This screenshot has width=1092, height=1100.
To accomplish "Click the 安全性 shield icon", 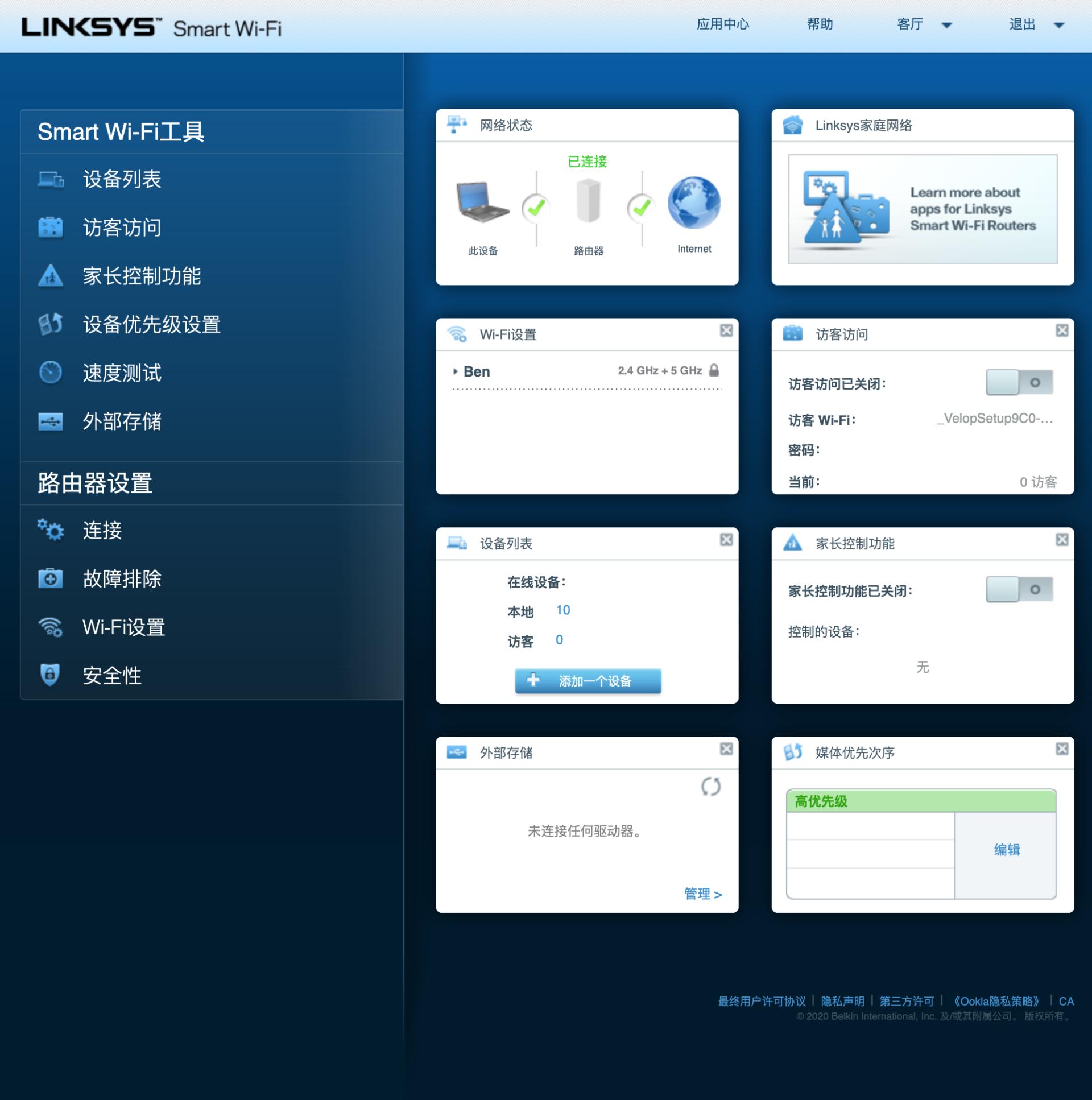I will [x=51, y=675].
